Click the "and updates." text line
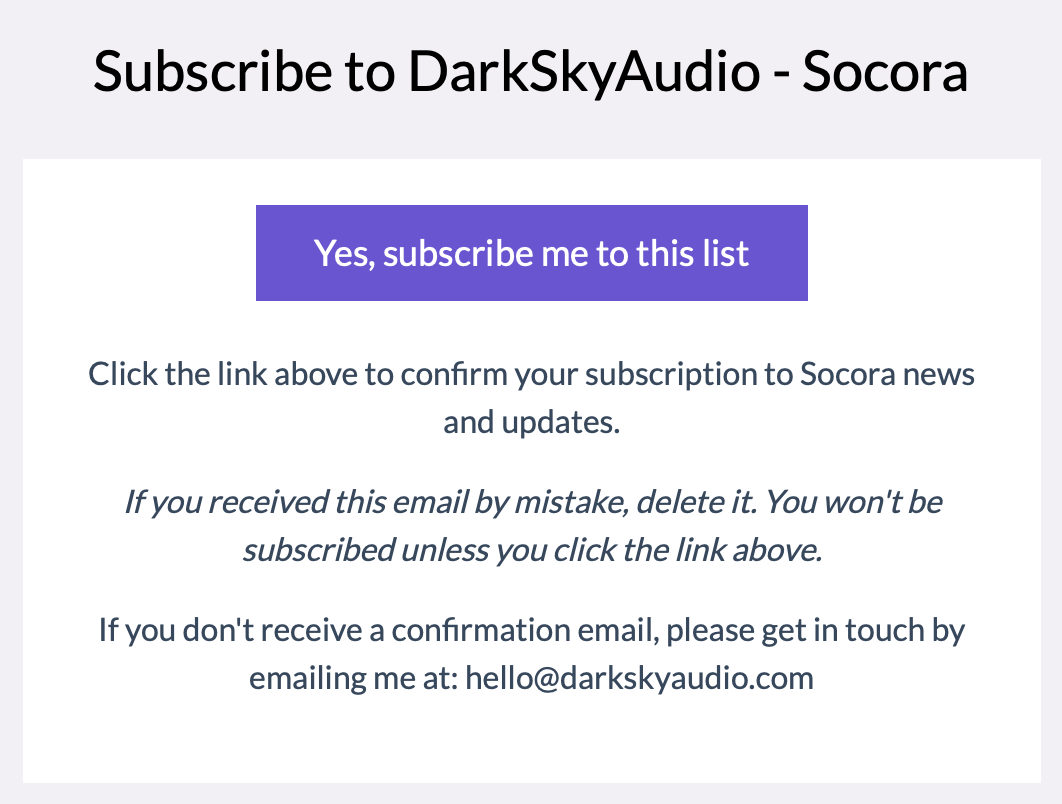 click(x=532, y=423)
